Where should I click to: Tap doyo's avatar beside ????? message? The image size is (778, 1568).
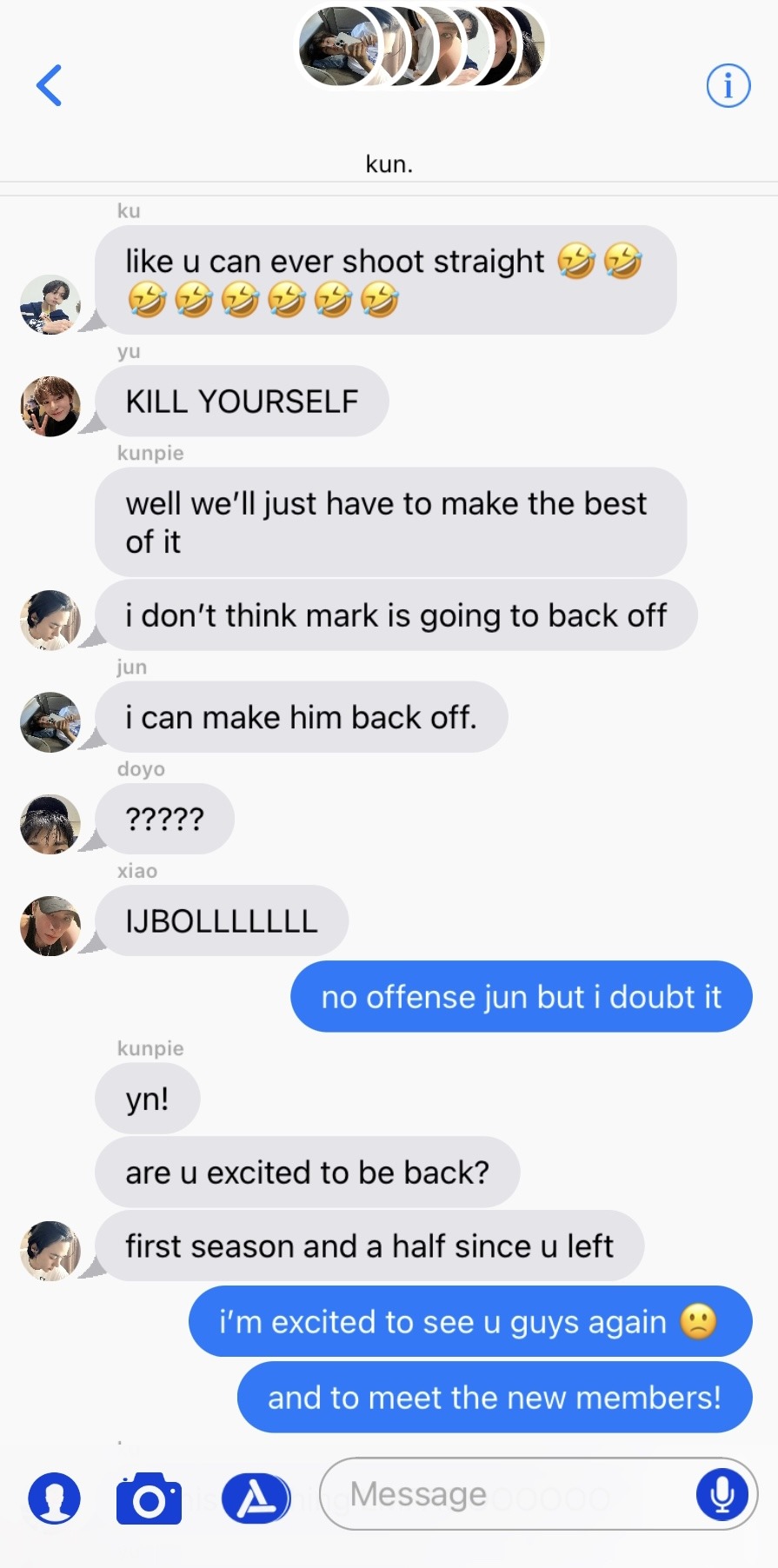(50, 824)
